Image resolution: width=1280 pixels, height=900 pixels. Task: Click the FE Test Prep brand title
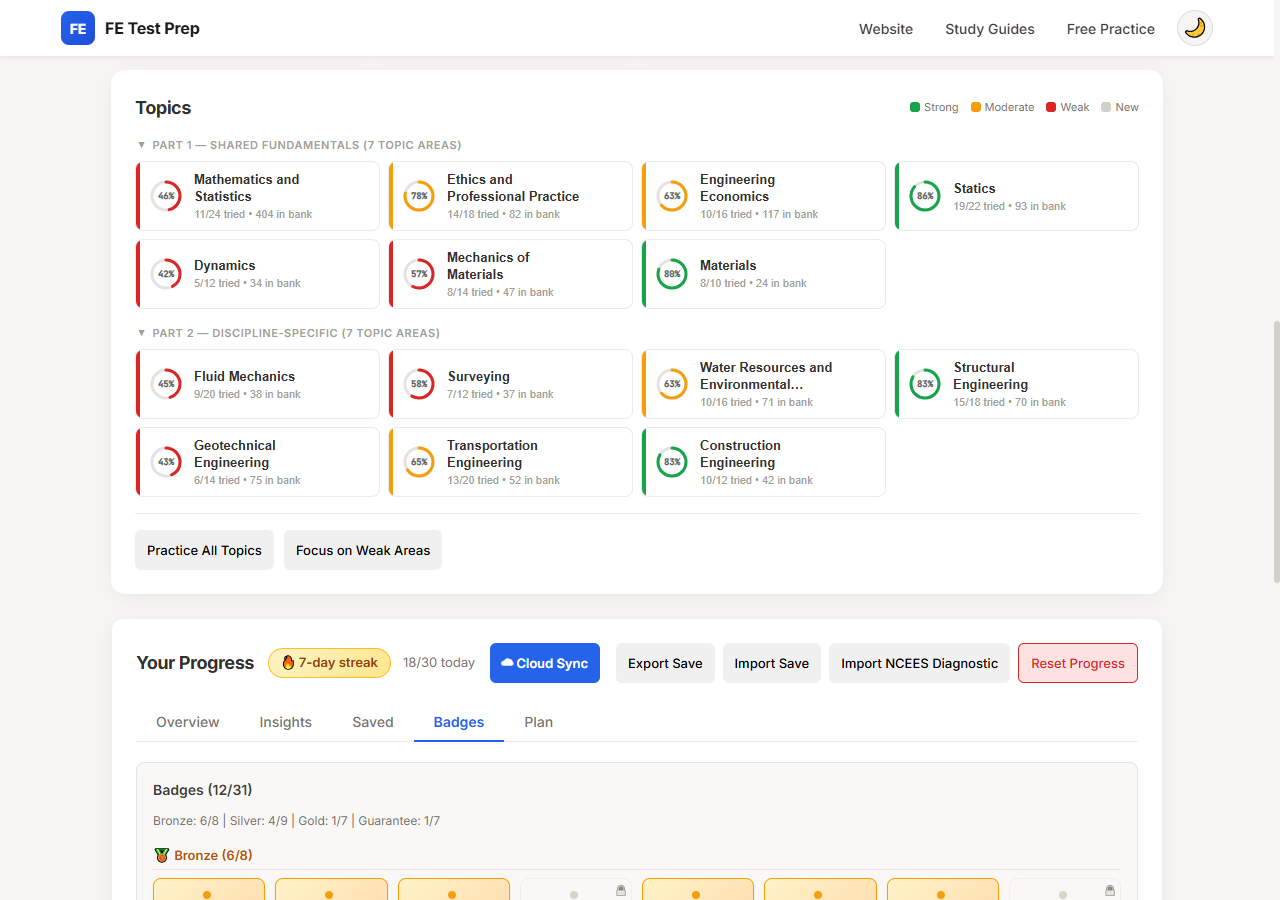tap(152, 28)
